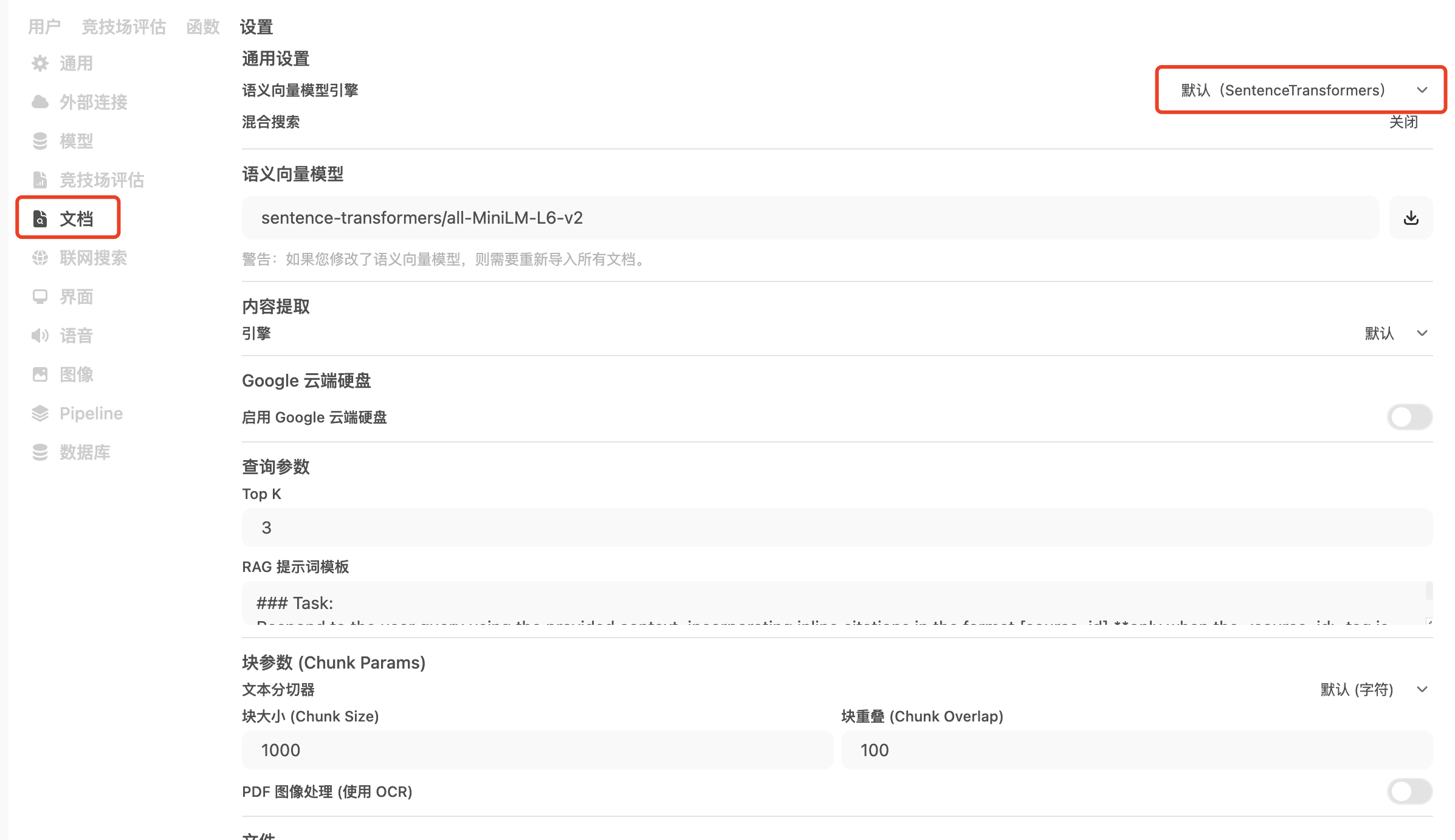Open 外部连接 via its cloud icon

[x=40, y=102]
